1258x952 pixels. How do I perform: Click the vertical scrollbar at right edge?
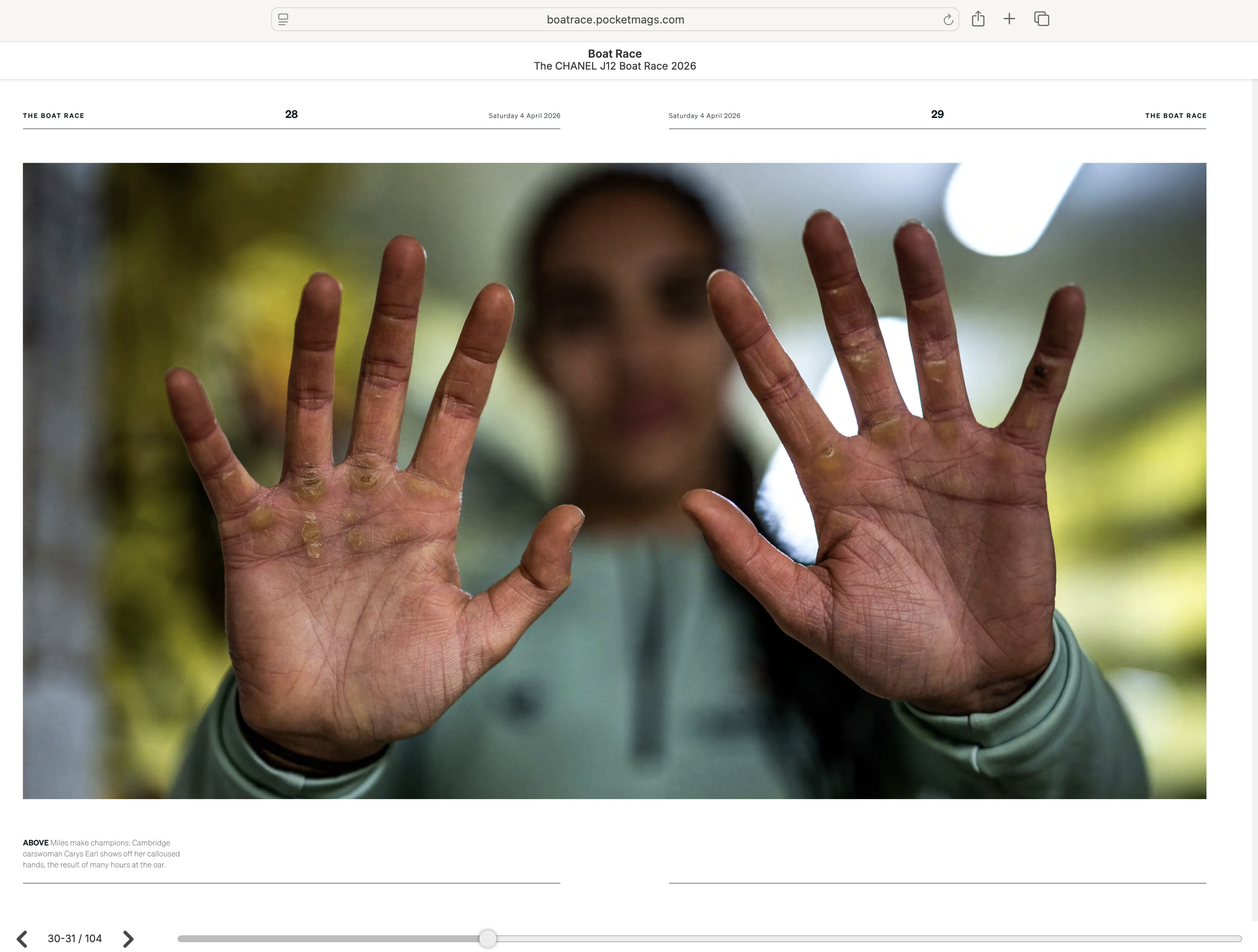click(x=1255, y=455)
